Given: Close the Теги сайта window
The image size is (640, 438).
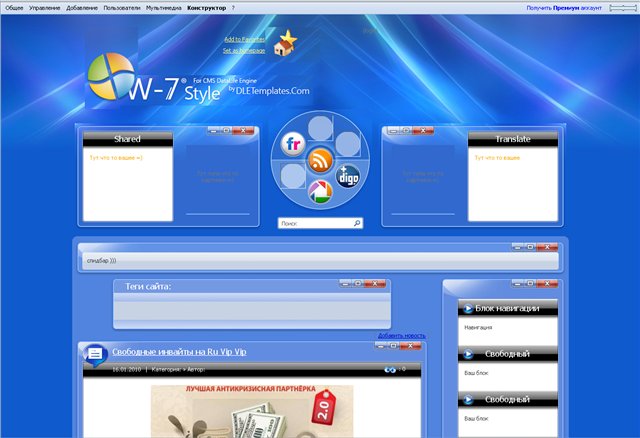Looking at the screenshot, I should [x=375, y=283].
